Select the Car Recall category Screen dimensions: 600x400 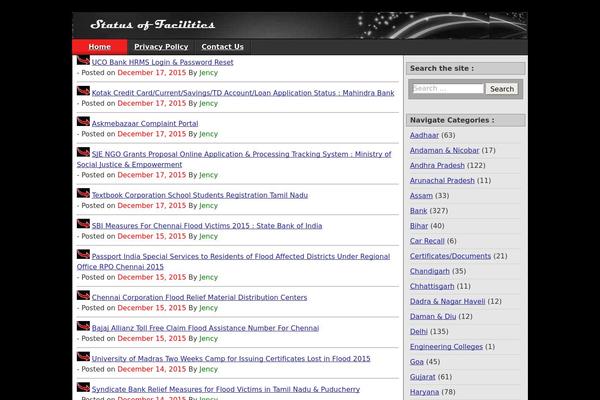(427, 241)
